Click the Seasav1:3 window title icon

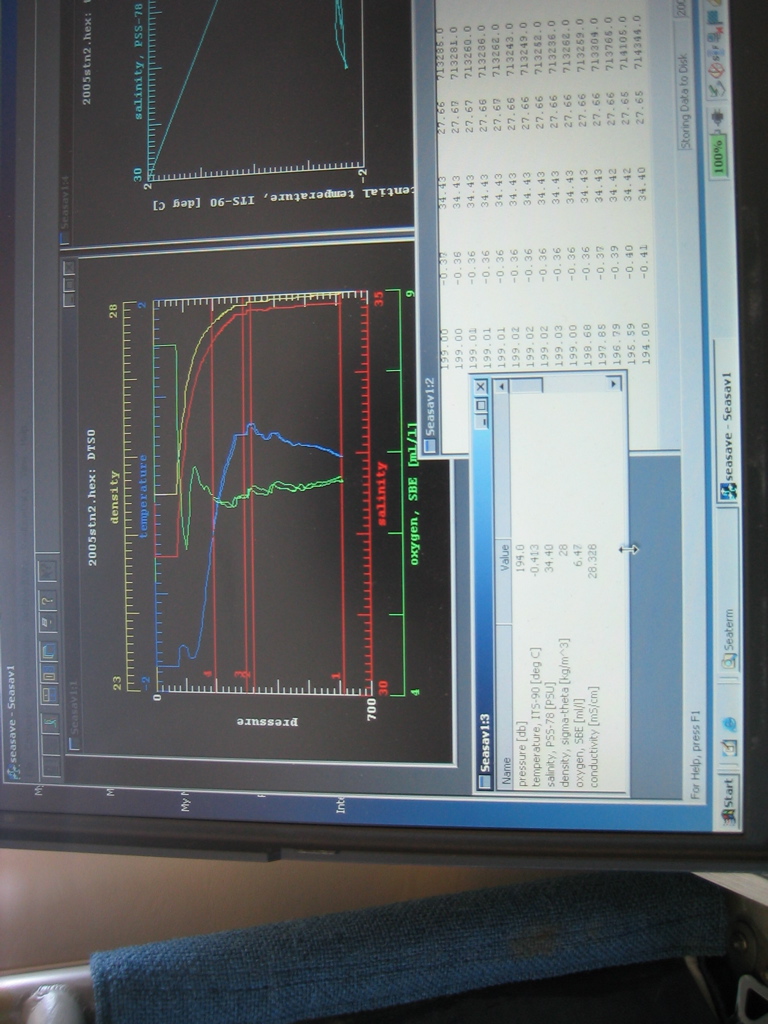coord(485,782)
